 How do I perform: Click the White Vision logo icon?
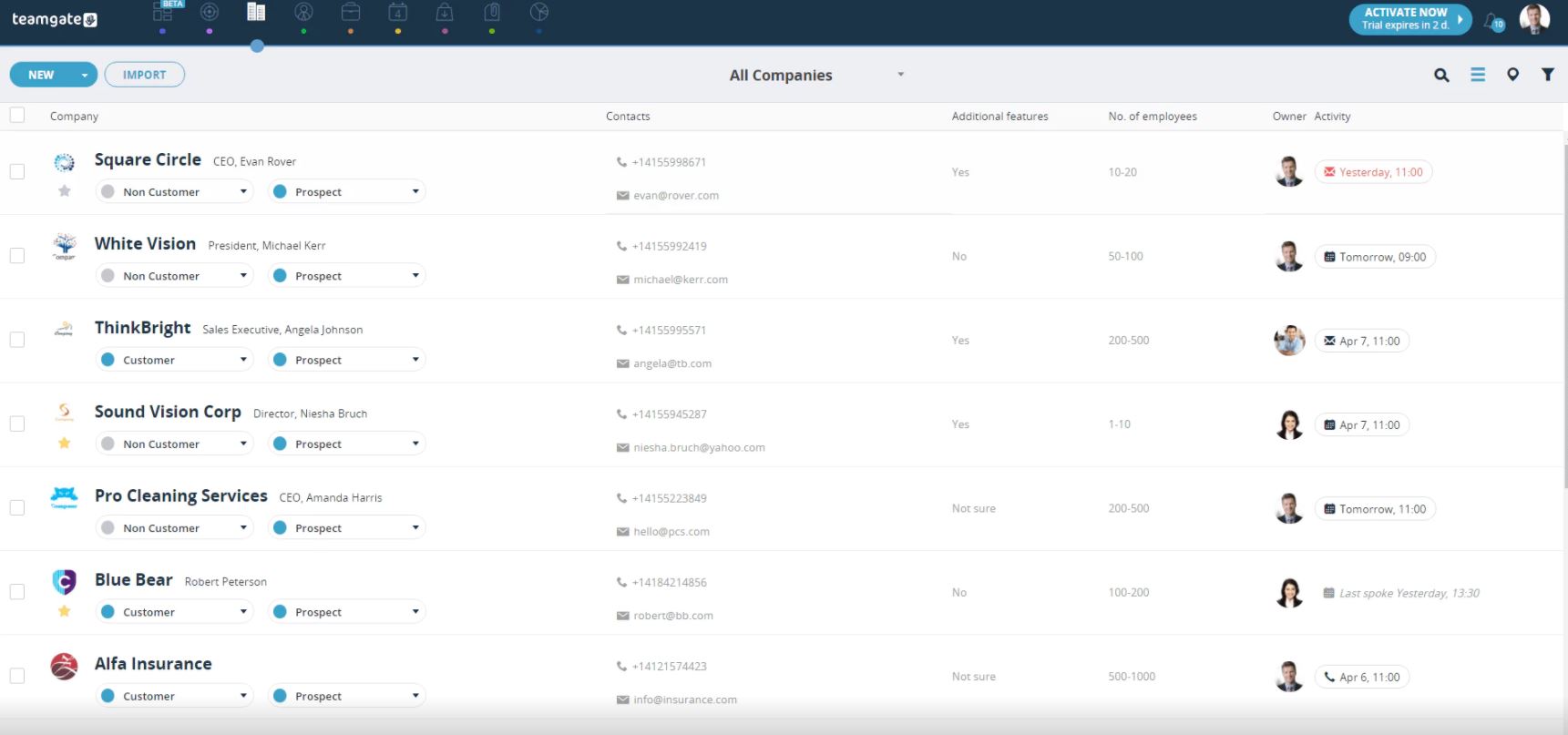click(x=64, y=246)
